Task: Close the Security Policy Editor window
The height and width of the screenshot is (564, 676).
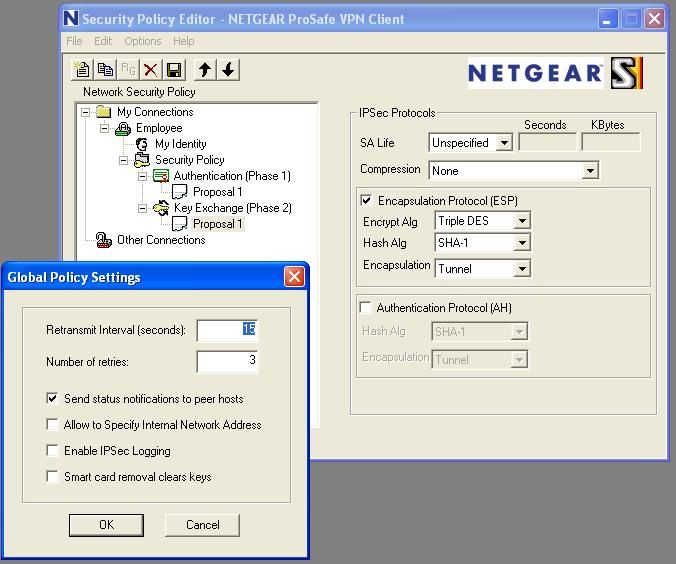Action: click(654, 19)
